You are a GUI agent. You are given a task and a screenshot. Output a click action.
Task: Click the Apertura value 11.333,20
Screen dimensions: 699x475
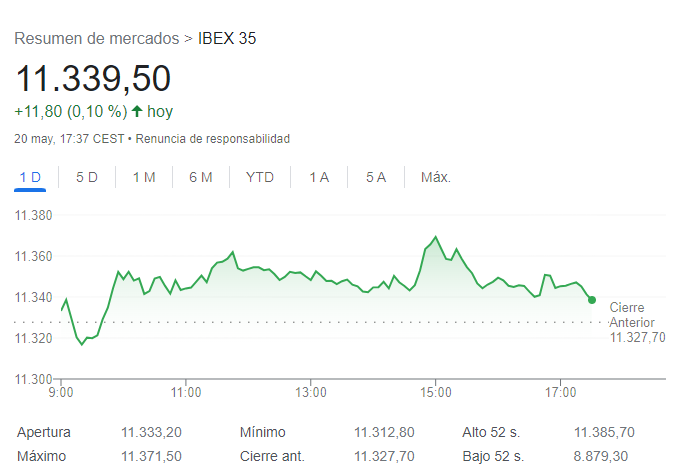pyautogui.click(x=151, y=433)
